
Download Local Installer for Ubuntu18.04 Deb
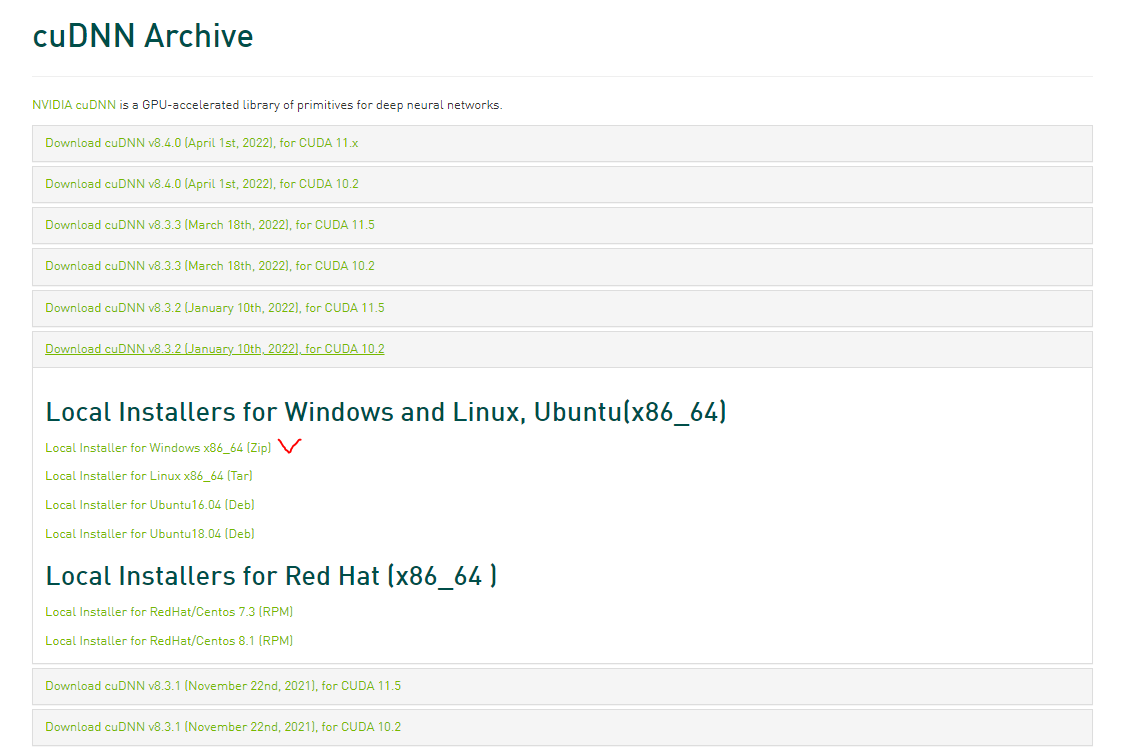coord(150,534)
